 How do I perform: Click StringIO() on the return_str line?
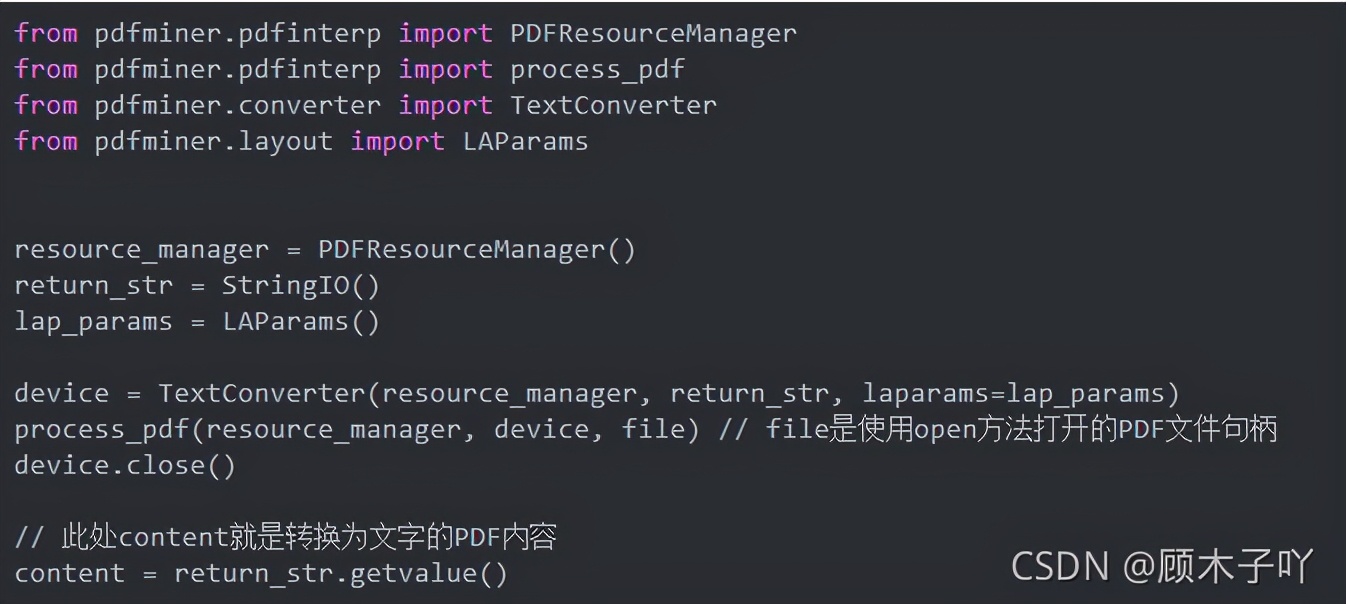301,285
